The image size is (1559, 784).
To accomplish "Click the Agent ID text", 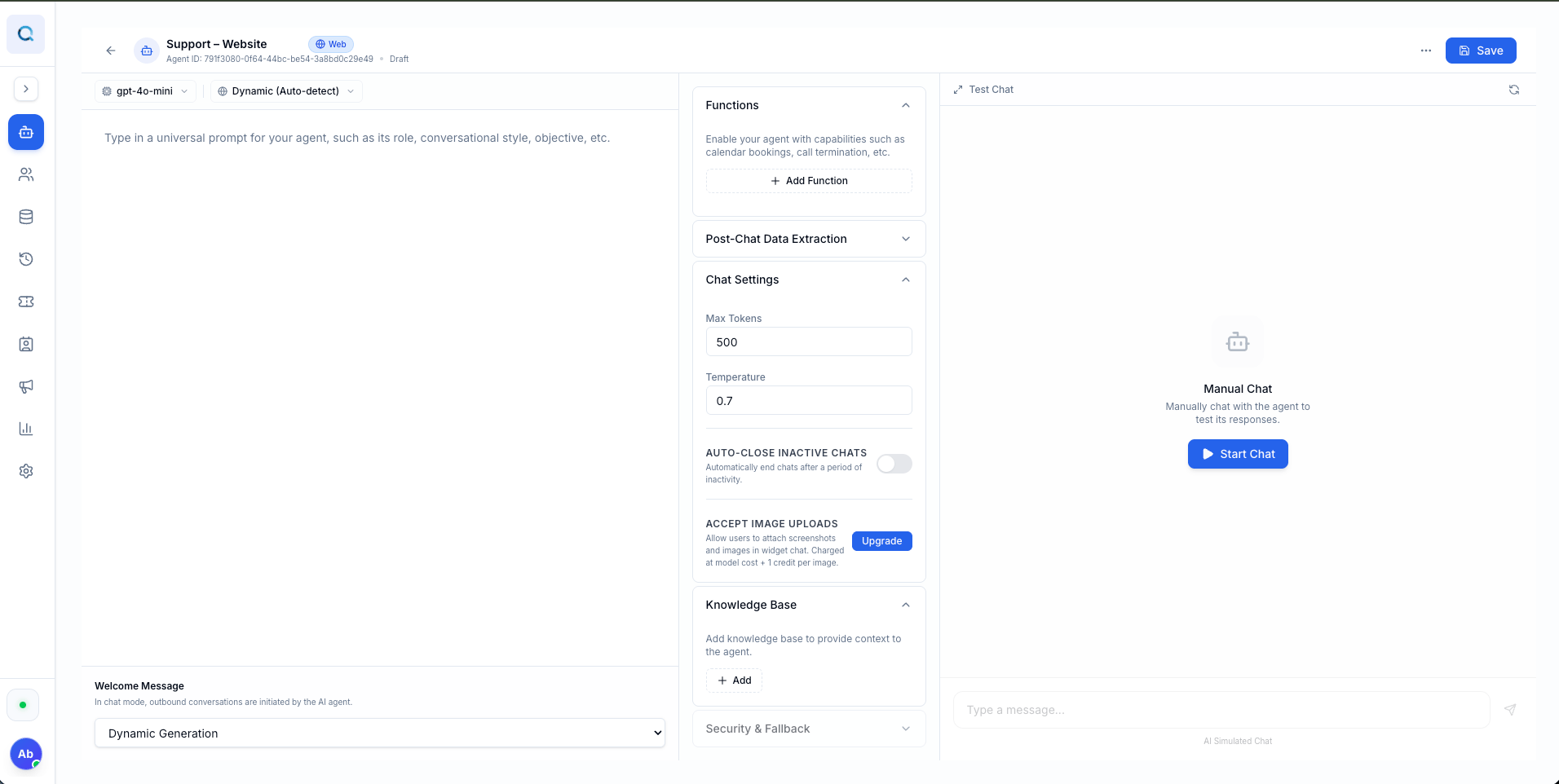I will [270, 59].
